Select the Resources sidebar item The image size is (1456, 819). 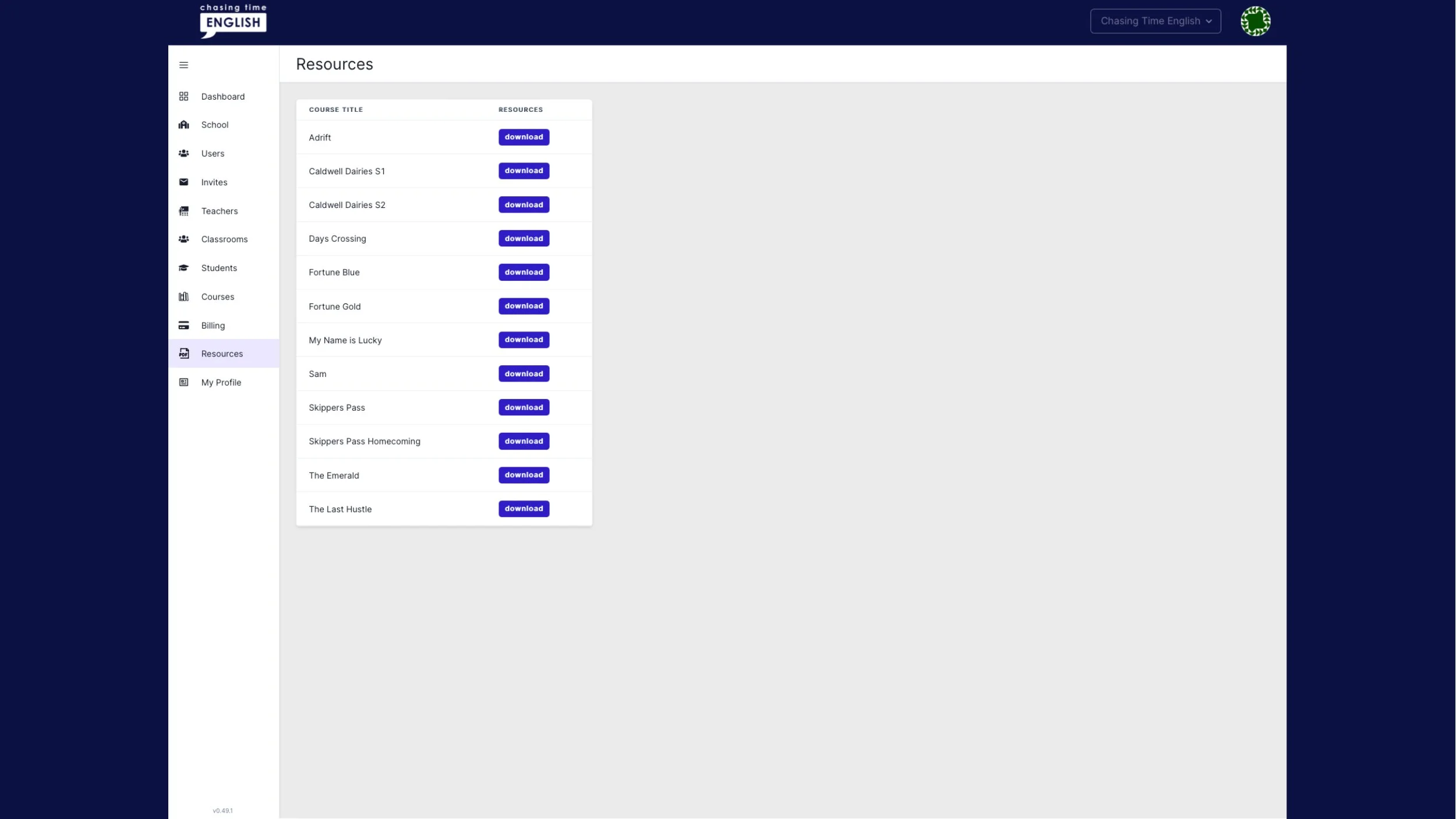pyautogui.click(x=222, y=354)
